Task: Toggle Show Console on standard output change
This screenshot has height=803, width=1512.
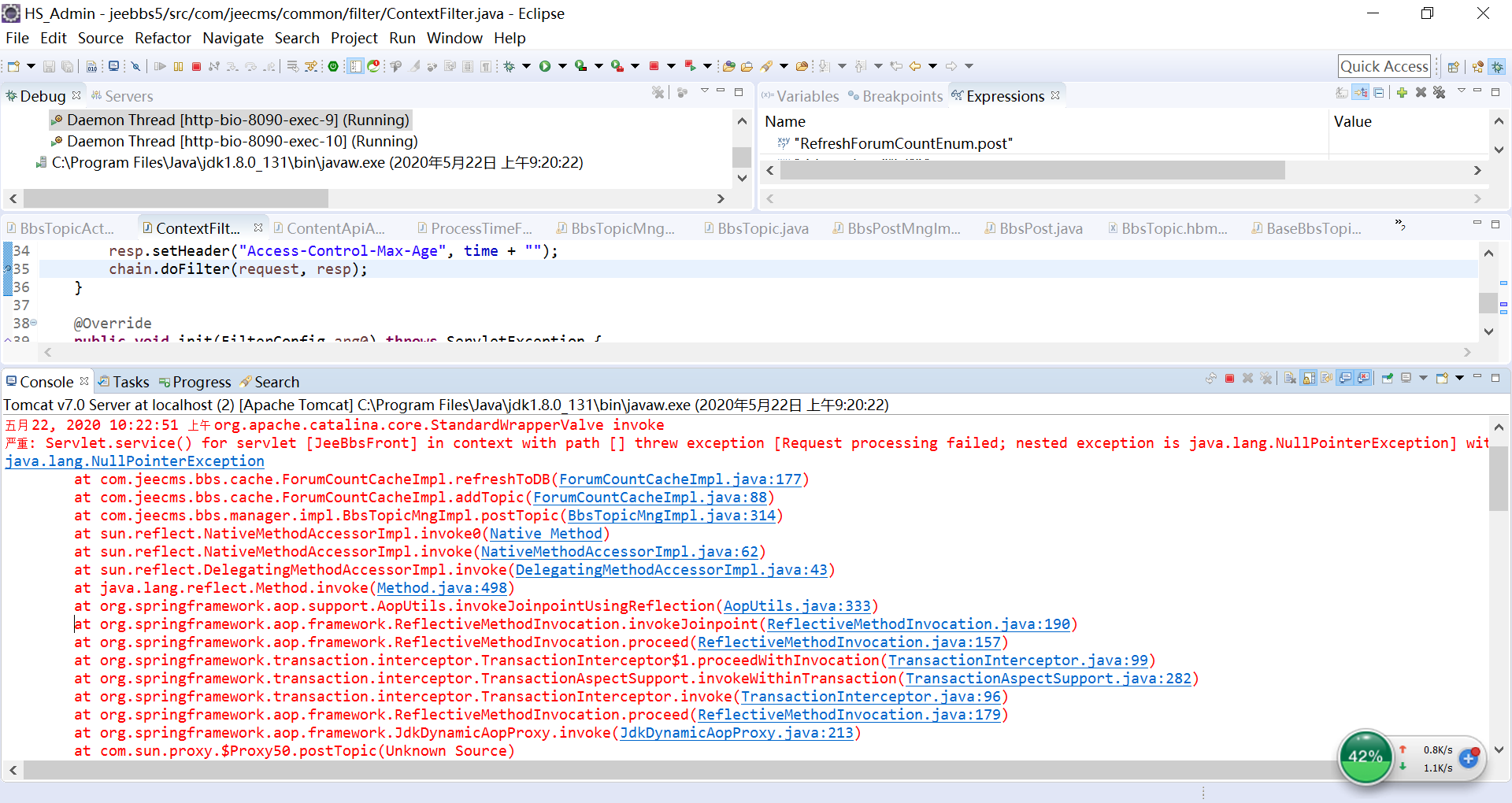Action: [1345, 379]
